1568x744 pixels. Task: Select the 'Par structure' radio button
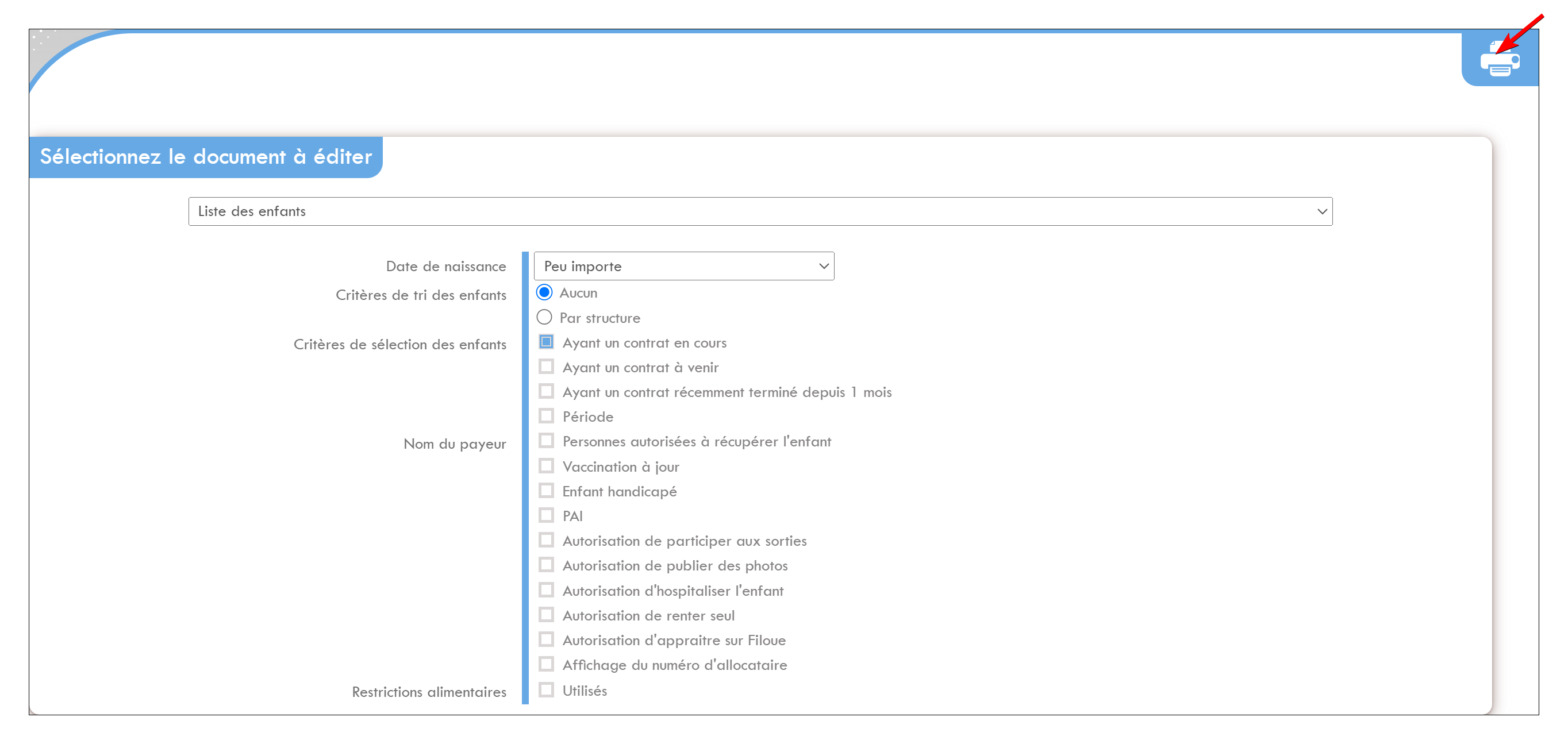pyautogui.click(x=544, y=318)
